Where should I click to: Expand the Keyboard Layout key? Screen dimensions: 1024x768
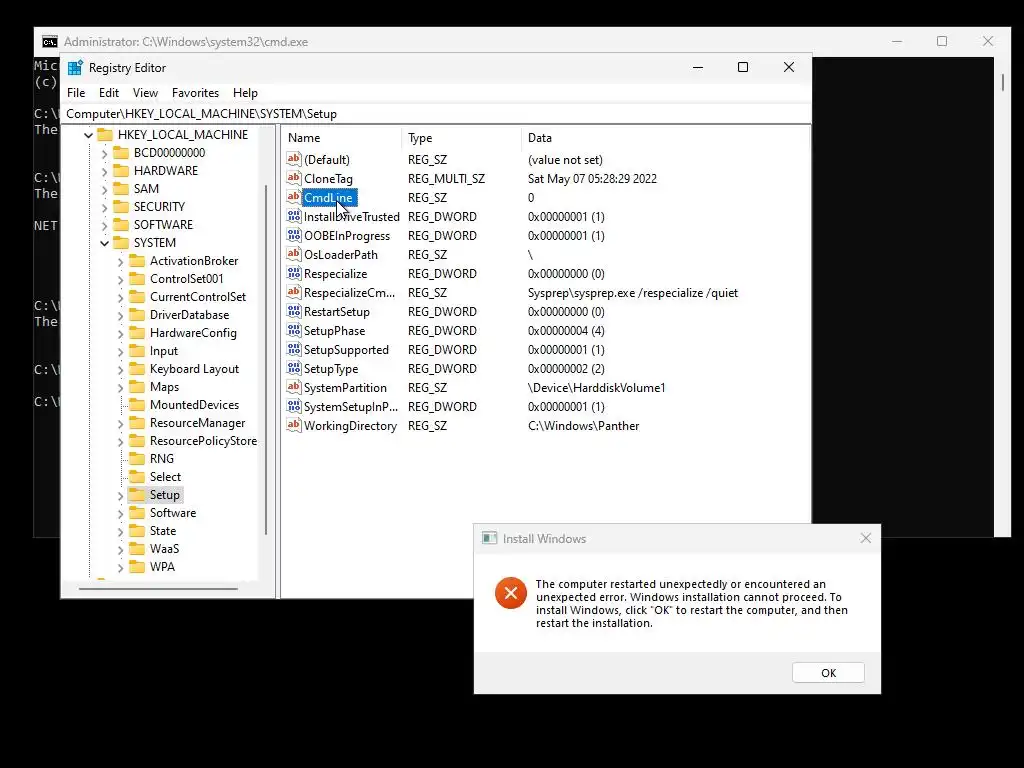120,370
